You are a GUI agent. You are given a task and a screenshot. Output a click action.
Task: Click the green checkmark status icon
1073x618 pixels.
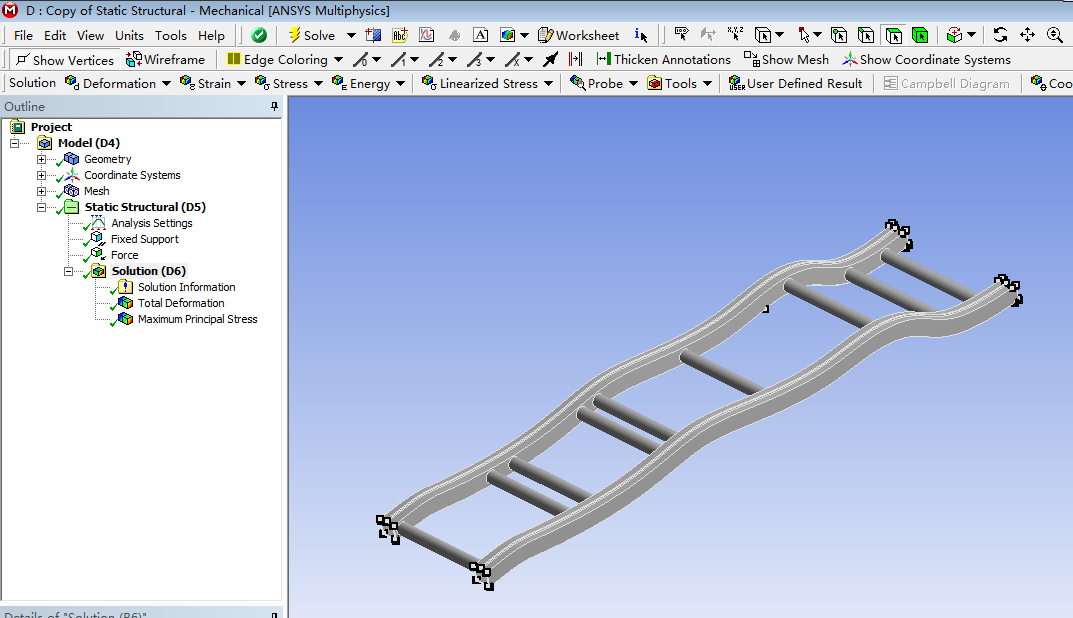click(259, 35)
